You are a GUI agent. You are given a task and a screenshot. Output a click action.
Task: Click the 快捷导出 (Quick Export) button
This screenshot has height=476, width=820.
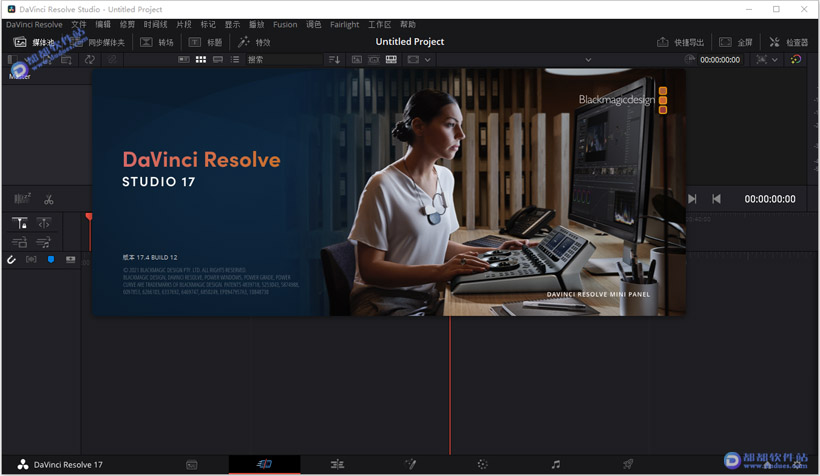pos(680,42)
